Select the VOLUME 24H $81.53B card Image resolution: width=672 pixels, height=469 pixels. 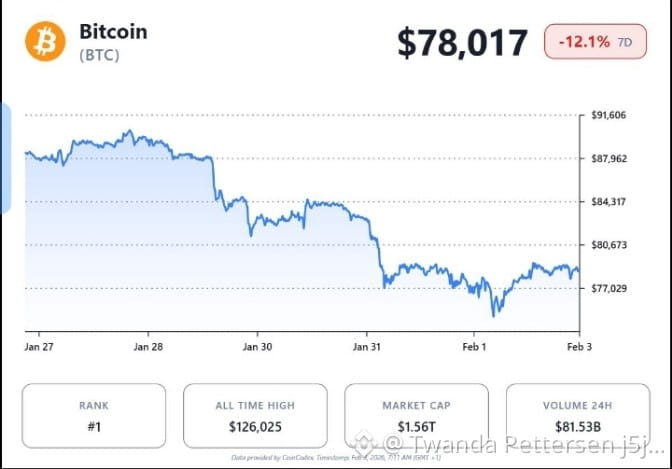coord(578,416)
